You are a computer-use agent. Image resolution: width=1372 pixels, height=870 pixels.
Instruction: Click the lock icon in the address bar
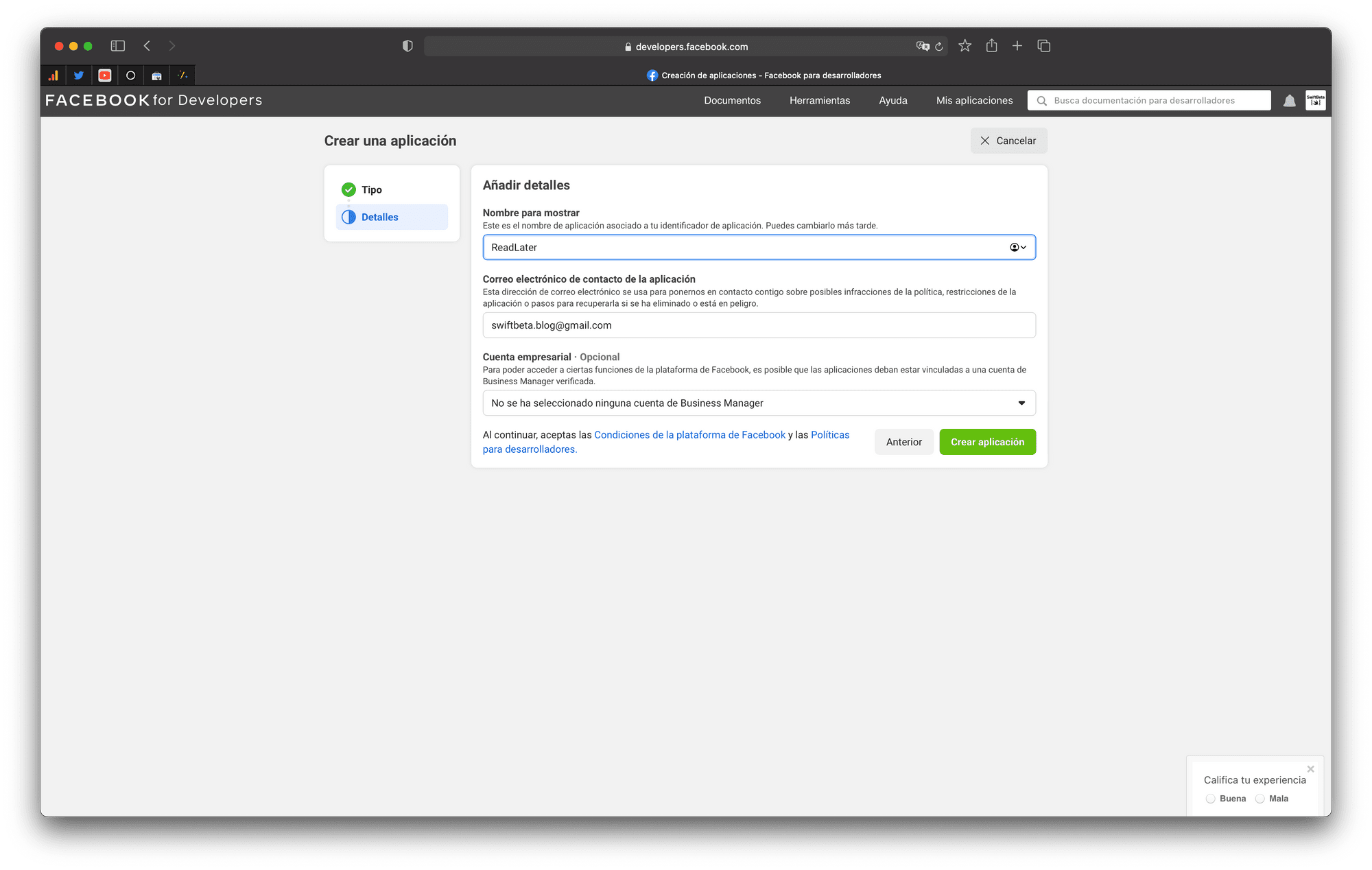(628, 47)
